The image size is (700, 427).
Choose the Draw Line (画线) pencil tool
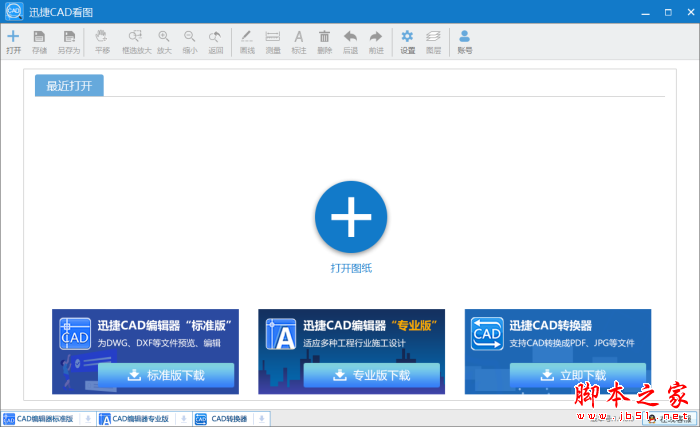pos(247,41)
